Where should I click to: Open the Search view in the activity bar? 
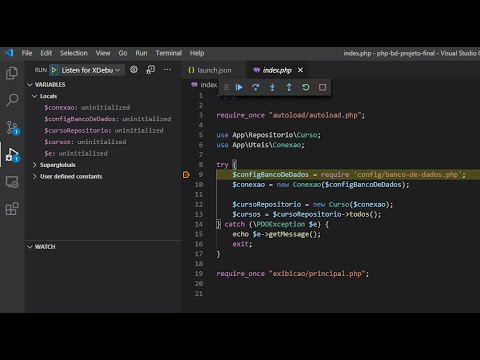click(12, 100)
